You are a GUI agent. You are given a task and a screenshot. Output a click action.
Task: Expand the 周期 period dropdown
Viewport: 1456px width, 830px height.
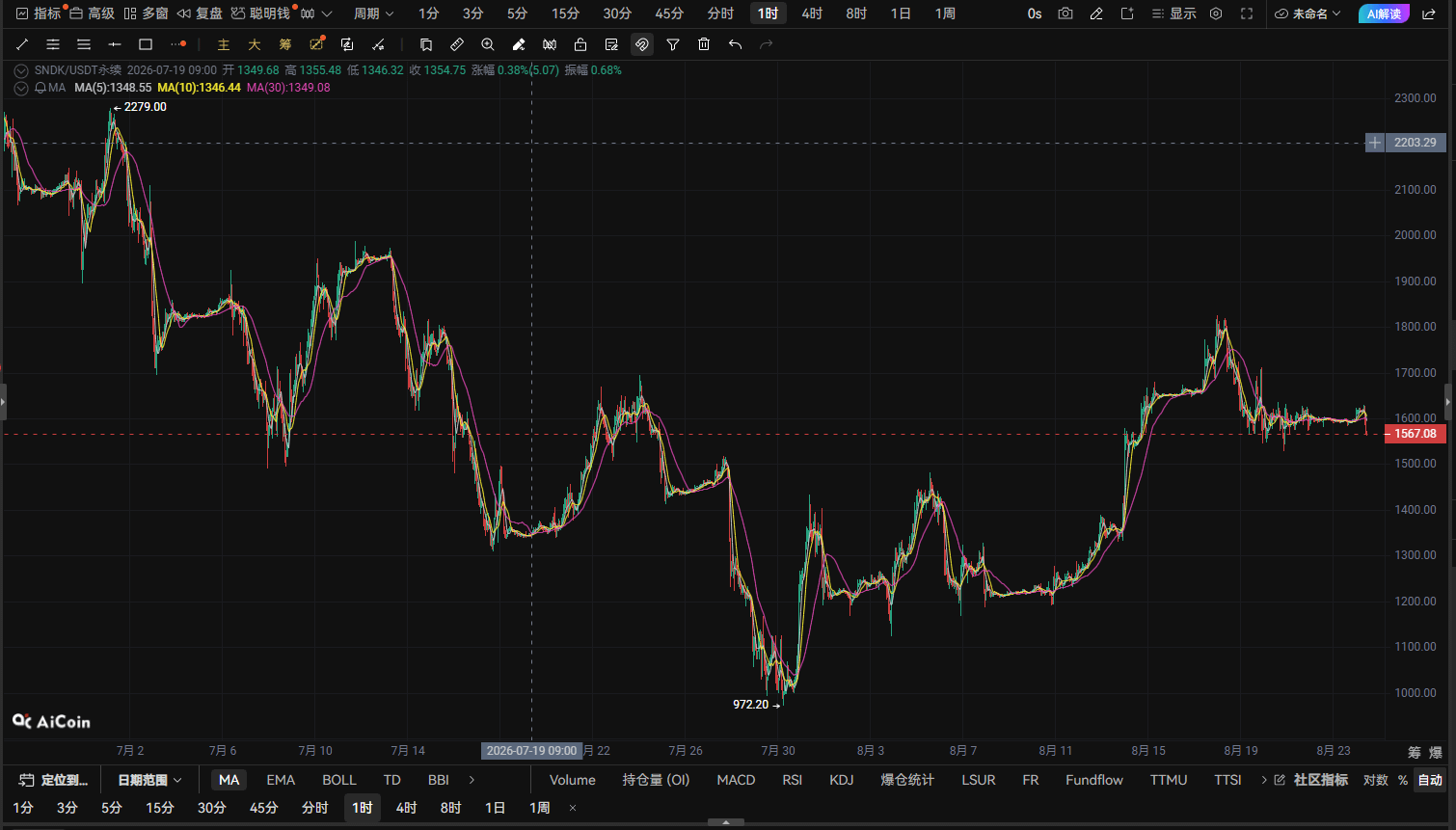tap(374, 13)
